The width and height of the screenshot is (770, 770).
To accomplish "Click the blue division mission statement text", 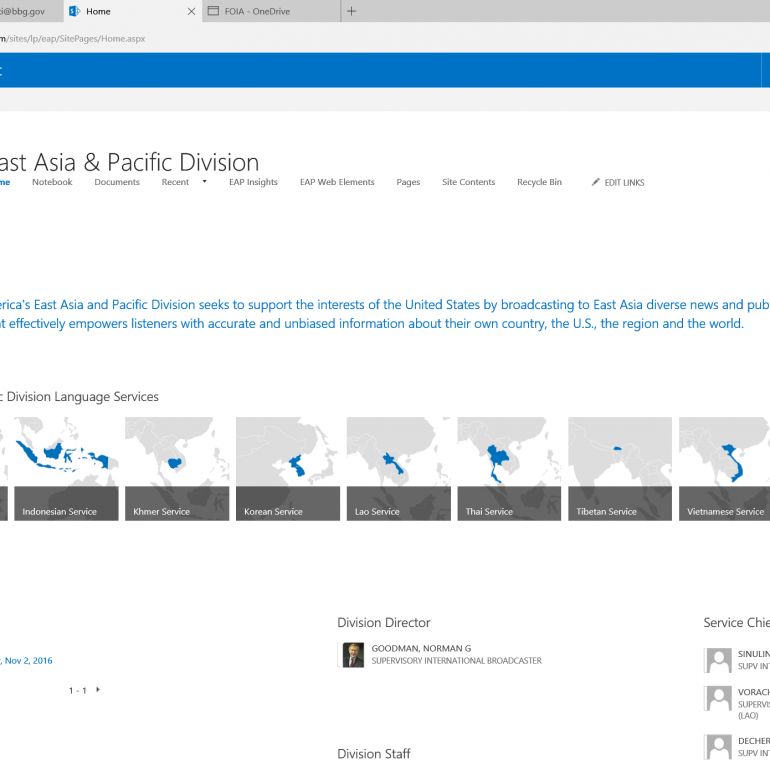I will (385, 314).
